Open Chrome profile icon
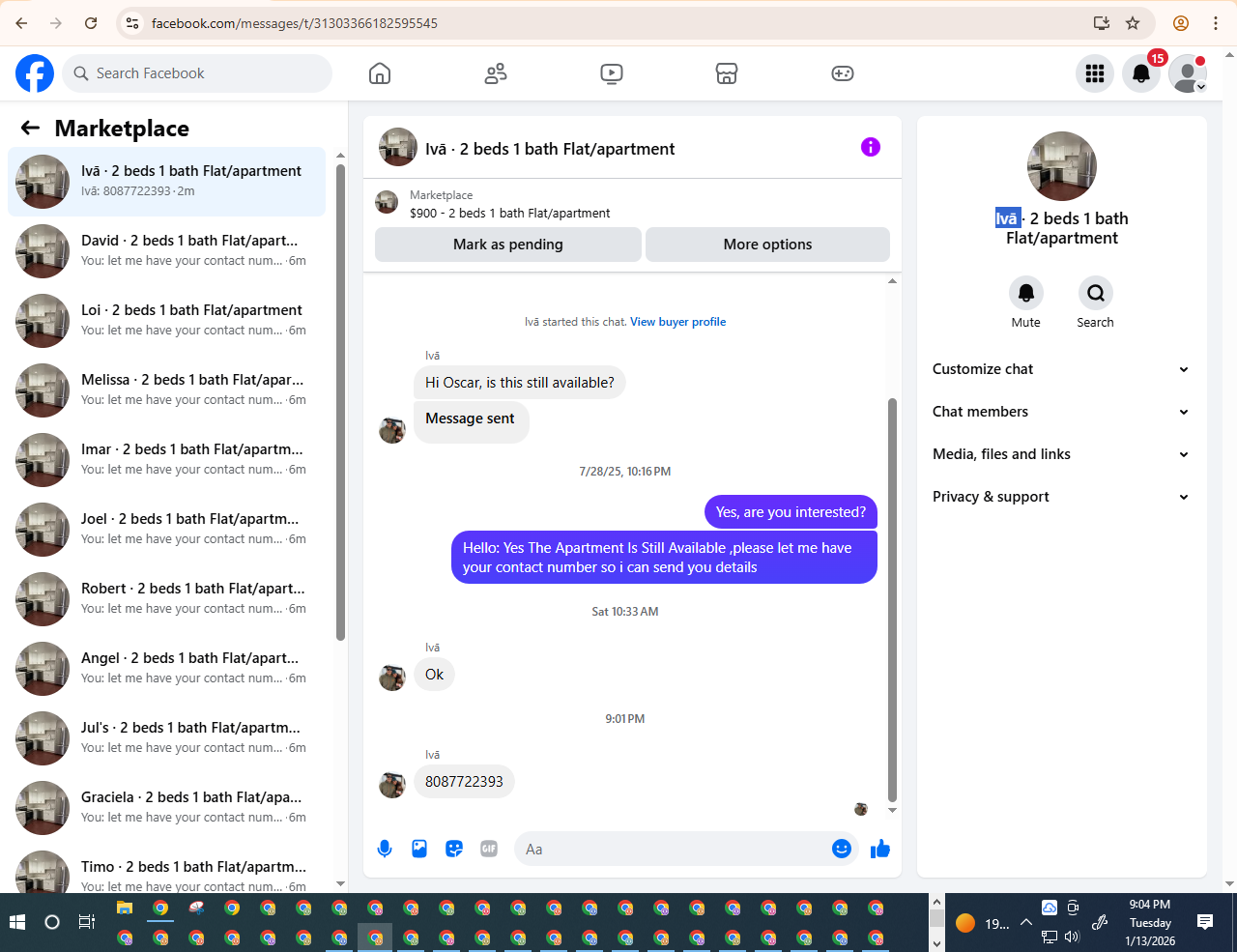Viewport: 1237px width, 952px height. point(1181,23)
